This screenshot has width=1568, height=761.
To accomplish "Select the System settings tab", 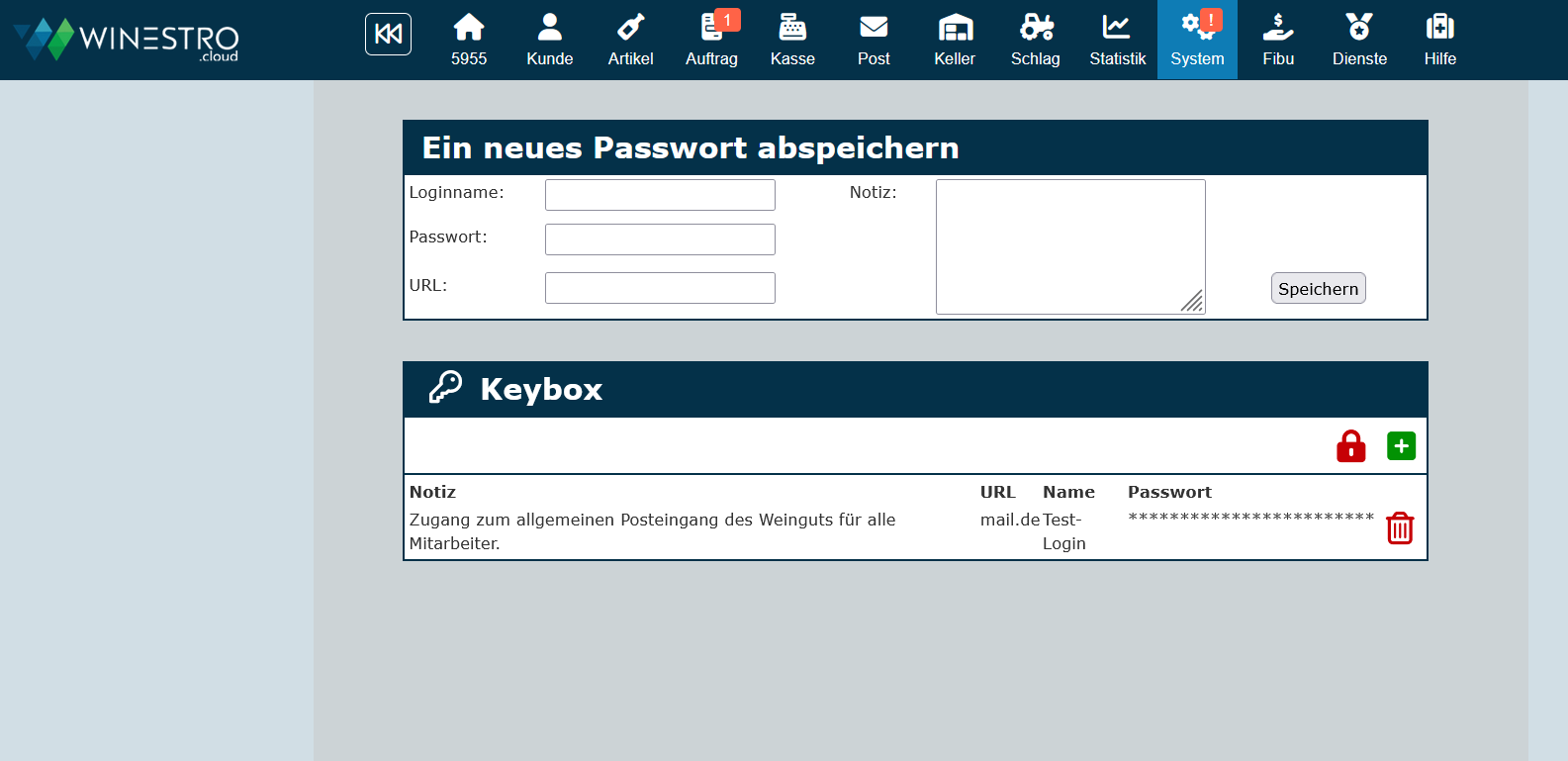I will (x=1197, y=40).
